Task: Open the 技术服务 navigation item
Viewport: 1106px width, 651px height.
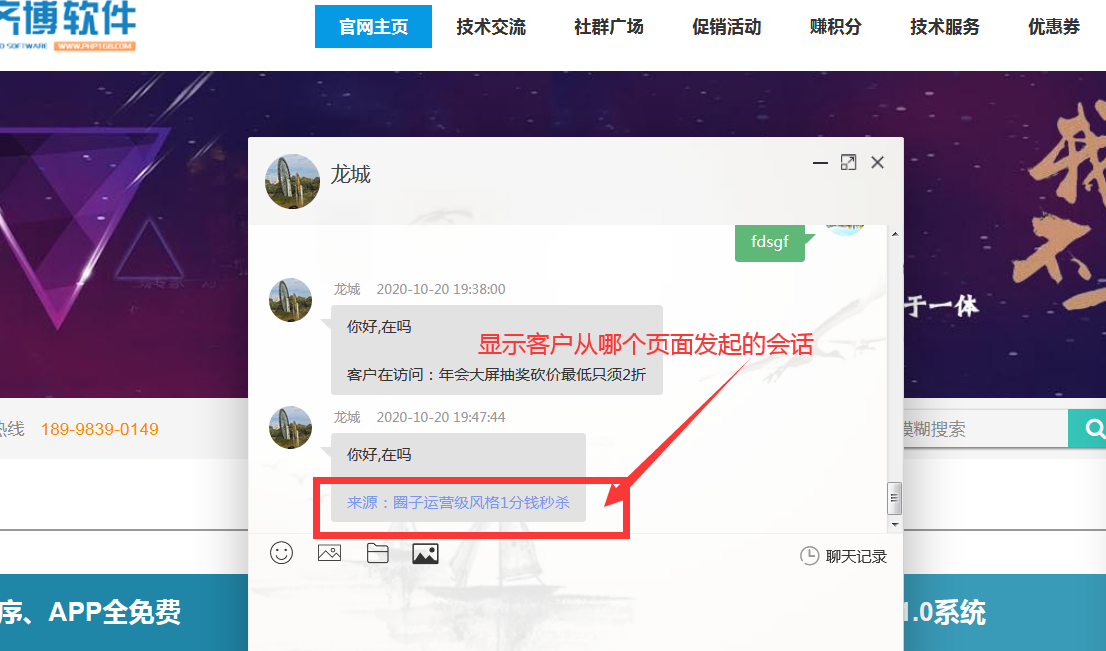Action: click(x=945, y=27)
